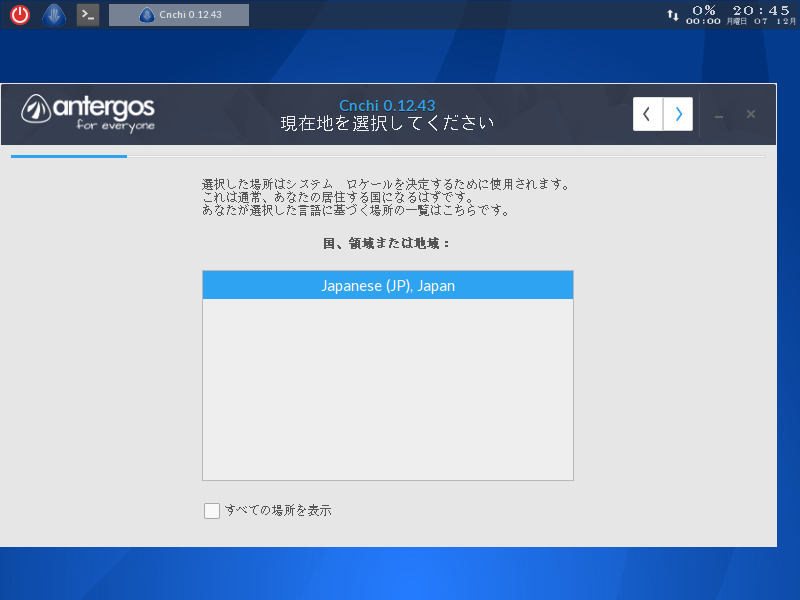
Task: Click the 0% usage indicator in the tray
Action: (x=703, y=8)
